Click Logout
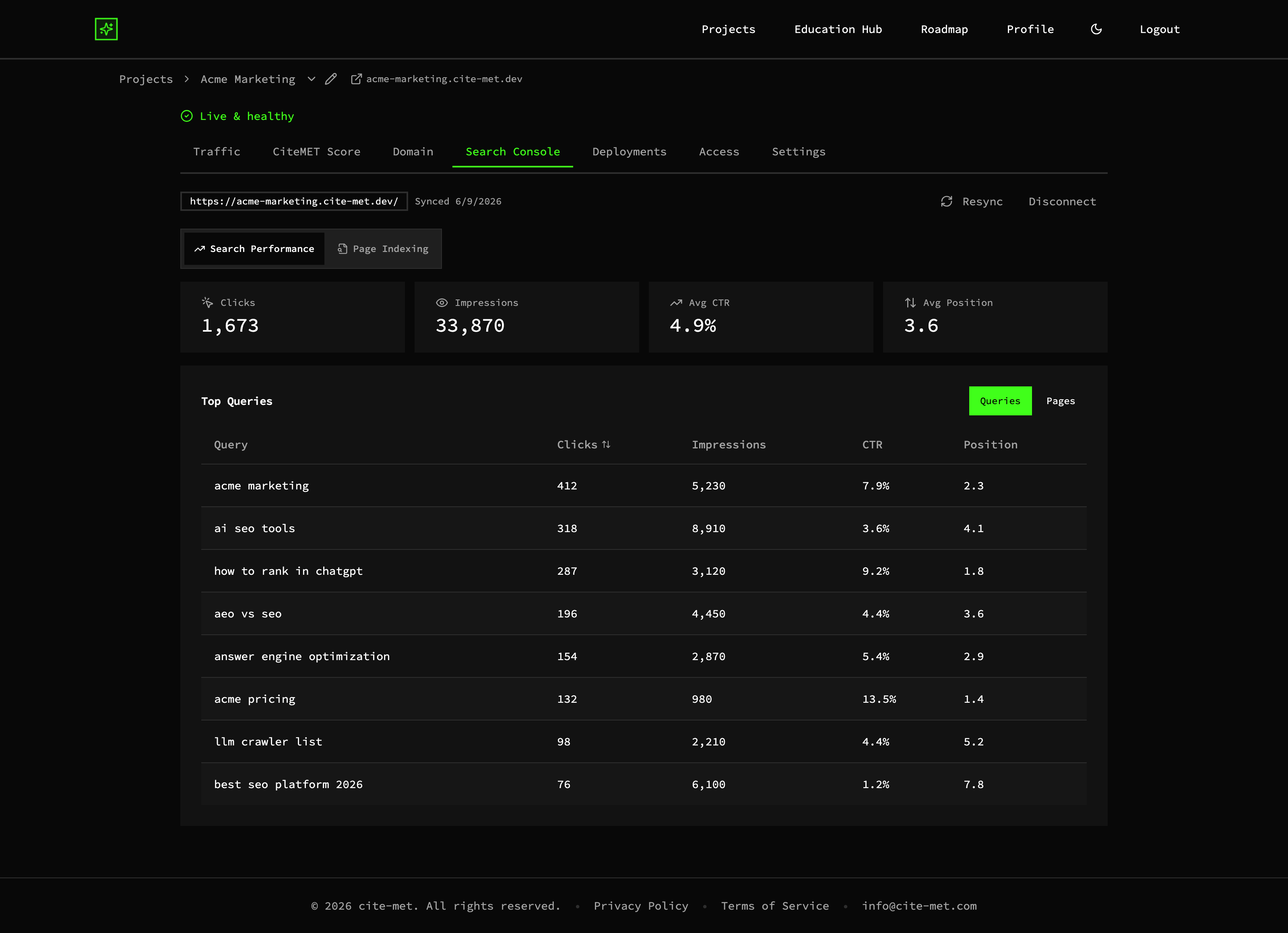The image size is (1288, 933). coord(1160,29)
